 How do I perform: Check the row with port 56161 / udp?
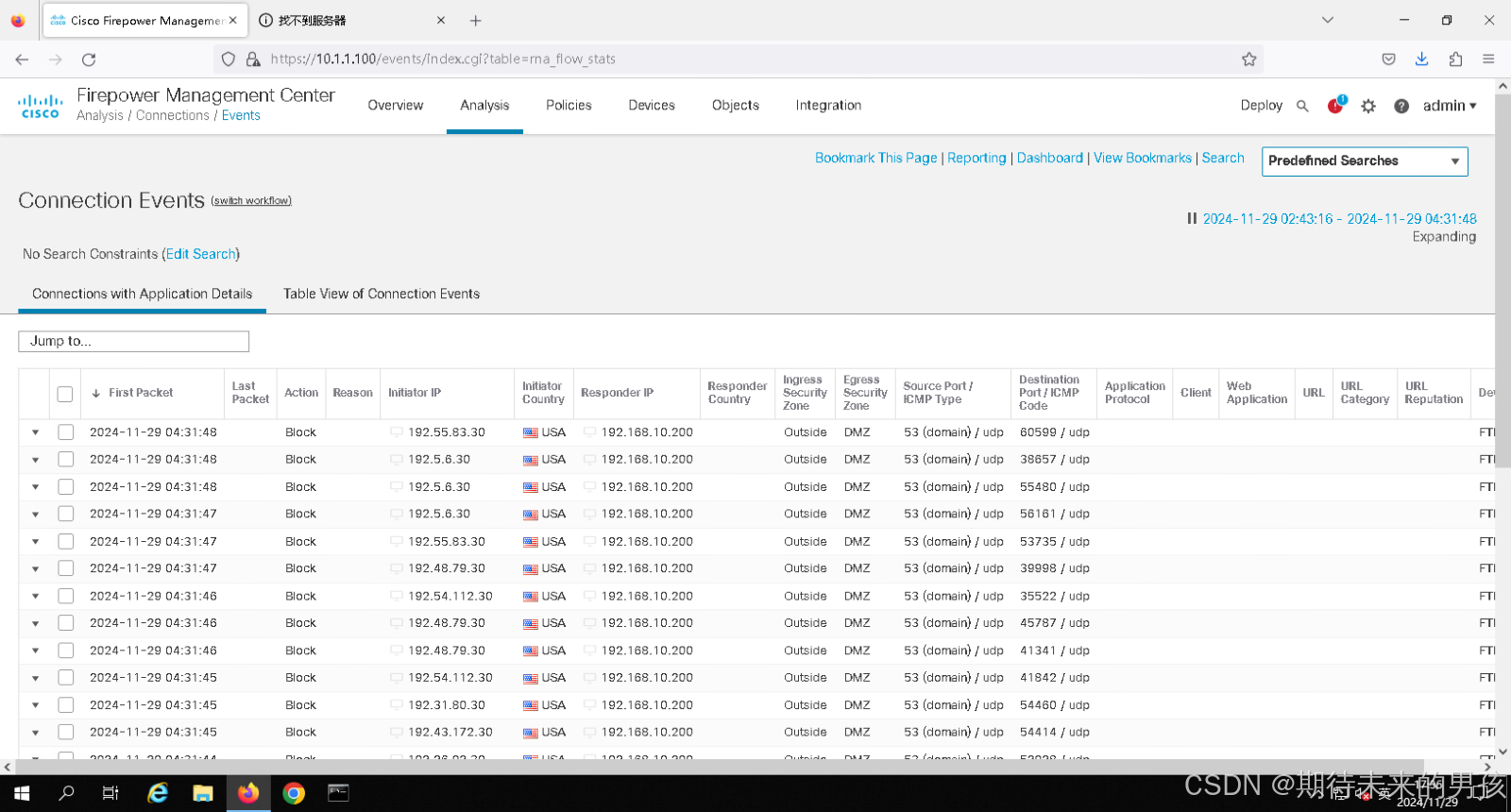click(65, 514)
